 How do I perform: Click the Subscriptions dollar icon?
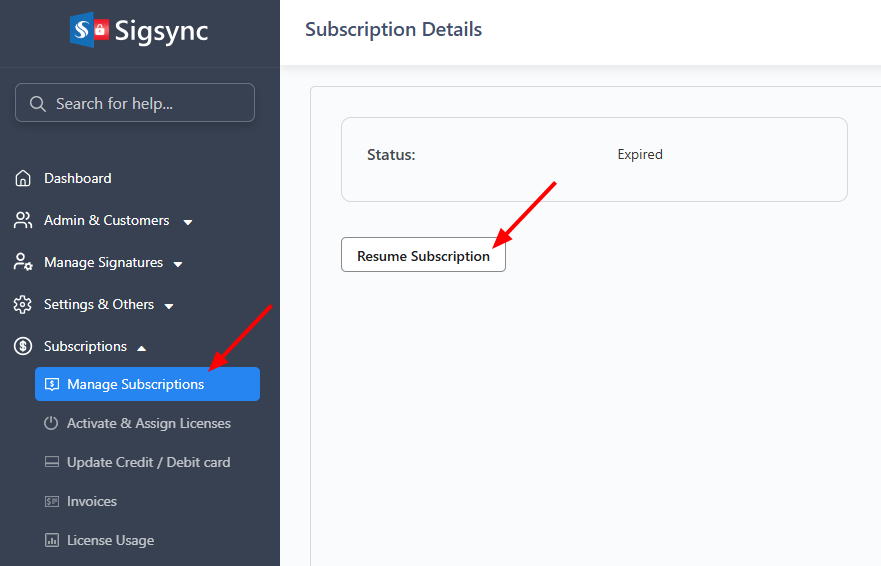[x=22, y=346]
